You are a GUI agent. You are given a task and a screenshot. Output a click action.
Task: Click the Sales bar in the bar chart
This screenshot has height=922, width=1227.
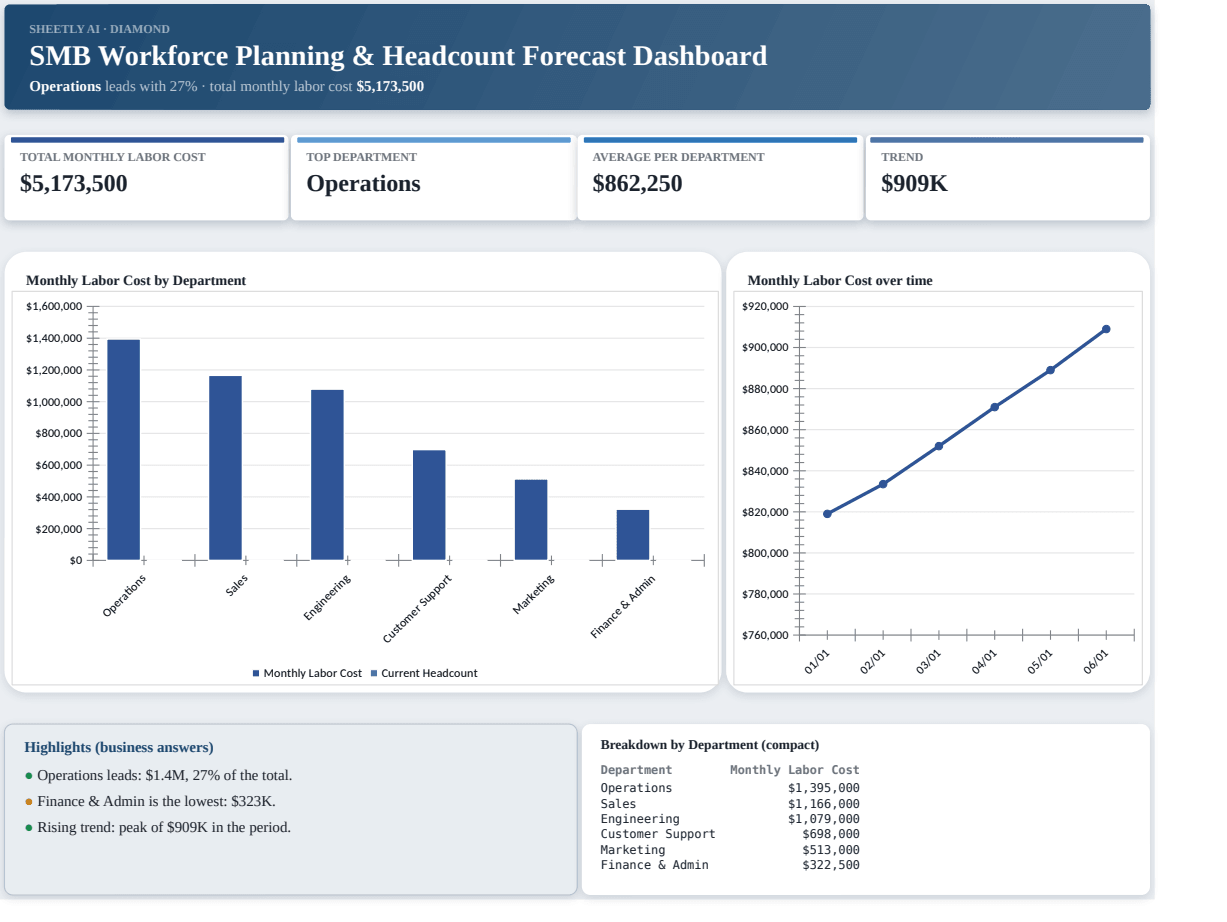[x=225, y=467]
